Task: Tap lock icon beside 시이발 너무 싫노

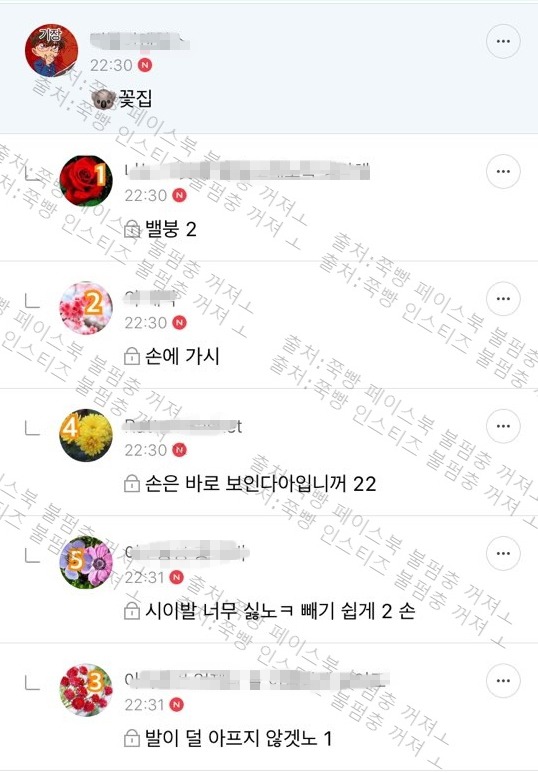Action: (x=132, y=611)
